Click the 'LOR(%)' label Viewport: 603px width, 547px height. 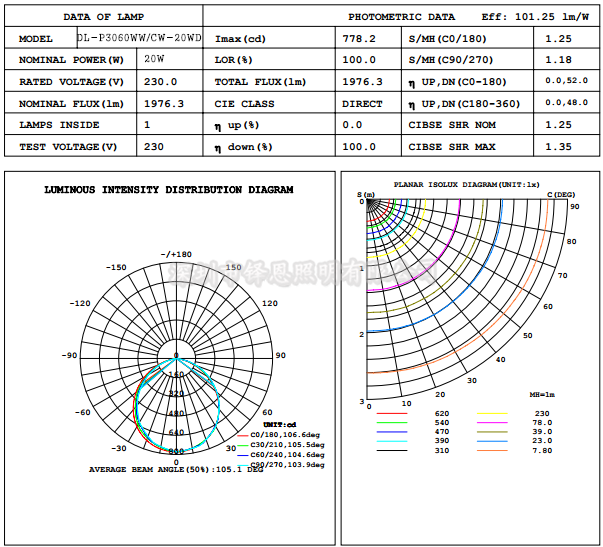click(233, 60)
